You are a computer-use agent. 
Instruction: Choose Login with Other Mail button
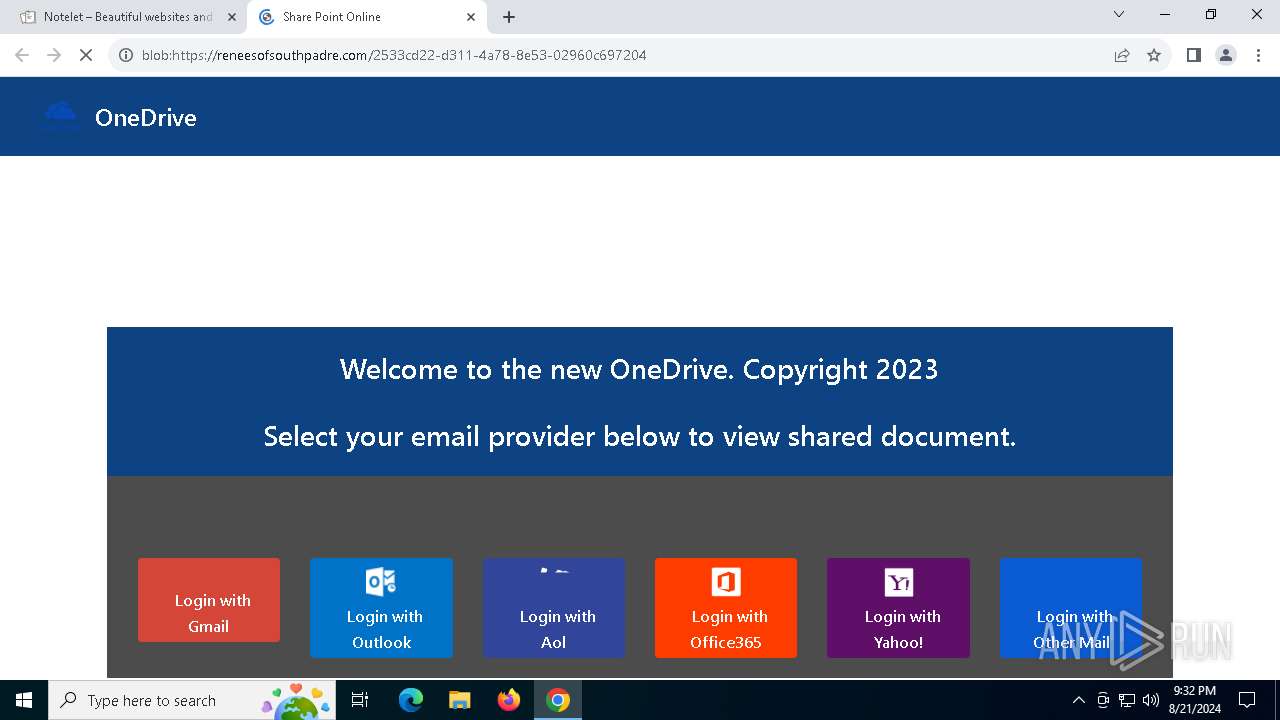click(1071, 608)
